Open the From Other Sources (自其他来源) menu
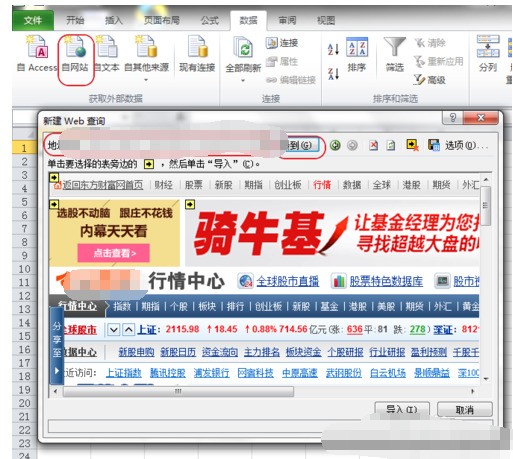 point(146,58)
